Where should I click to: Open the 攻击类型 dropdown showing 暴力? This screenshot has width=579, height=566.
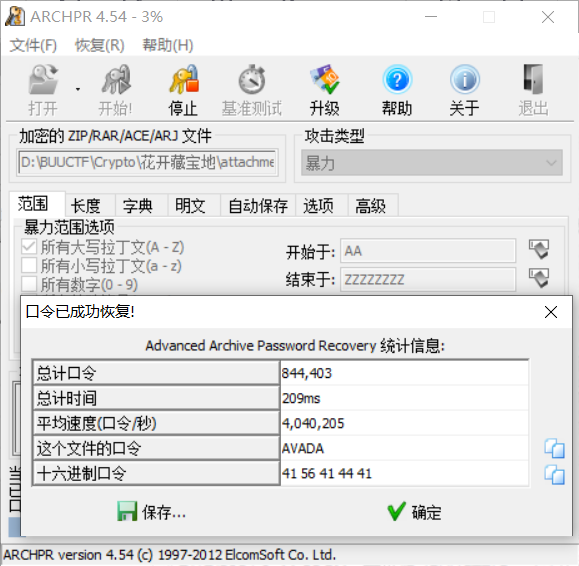[x=432, y=162]
